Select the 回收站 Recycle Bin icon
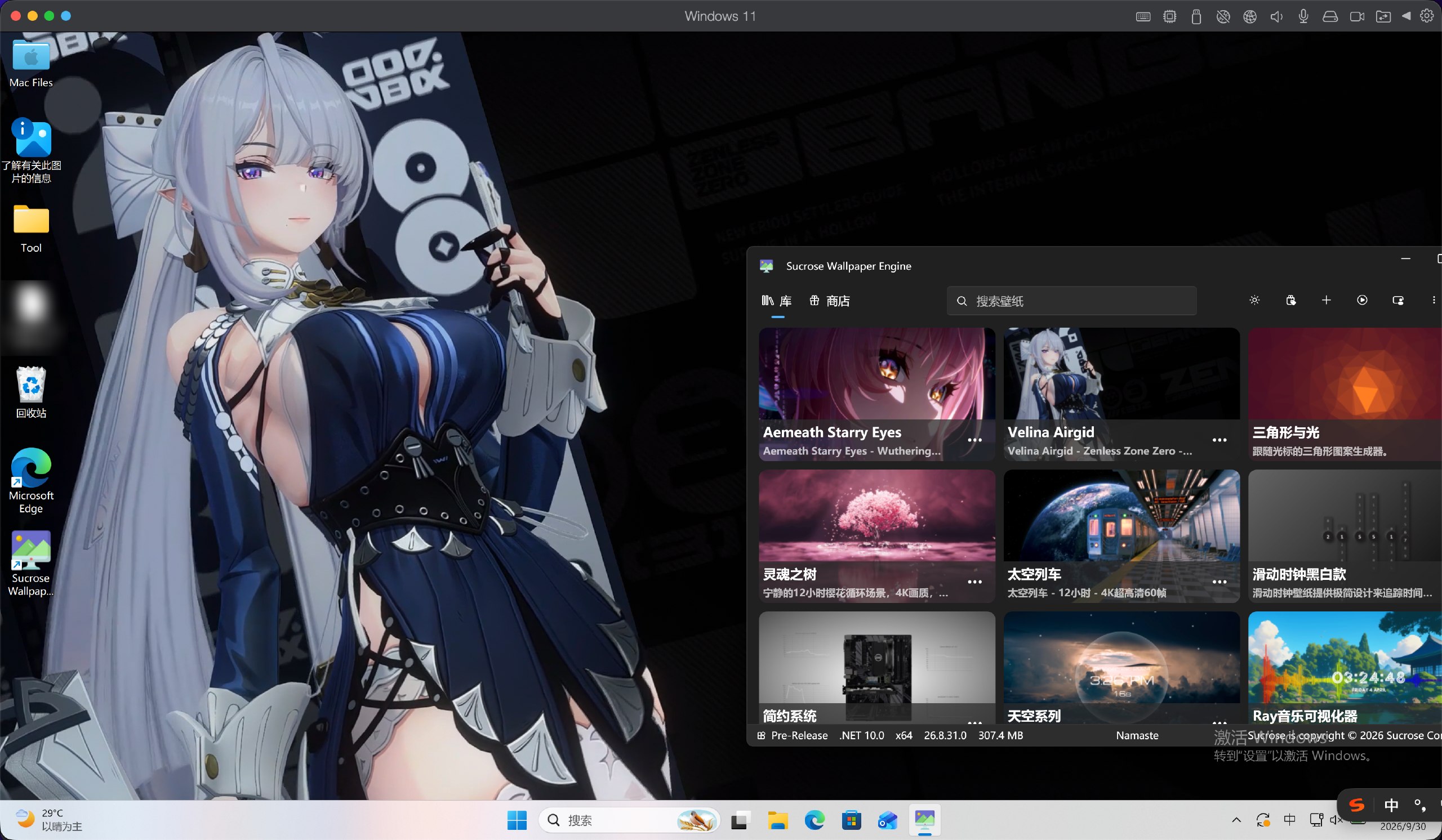The height and width of the screenshot is (840, 1442). coord(31,392)
